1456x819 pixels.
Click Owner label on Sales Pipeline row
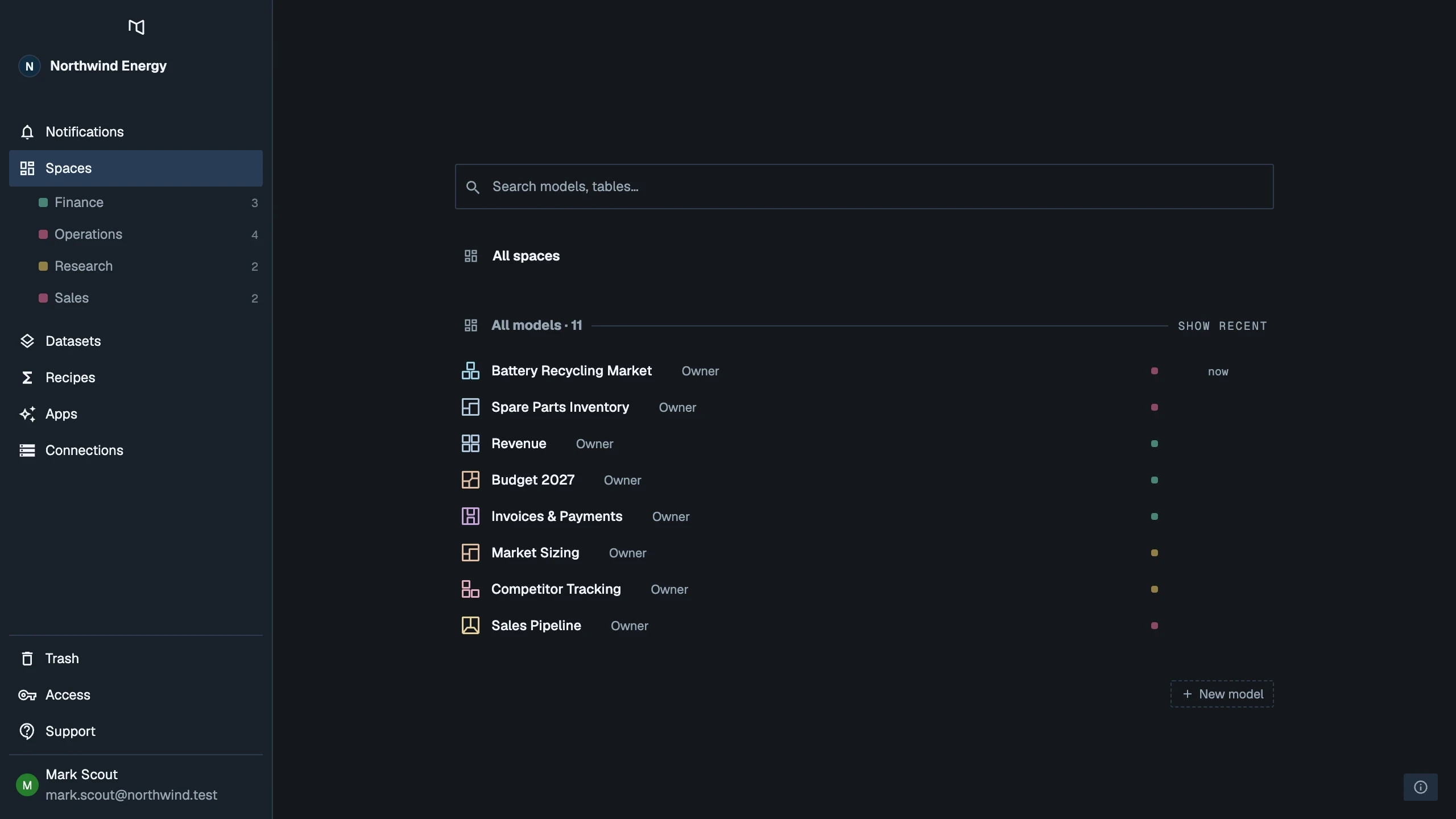630,626
